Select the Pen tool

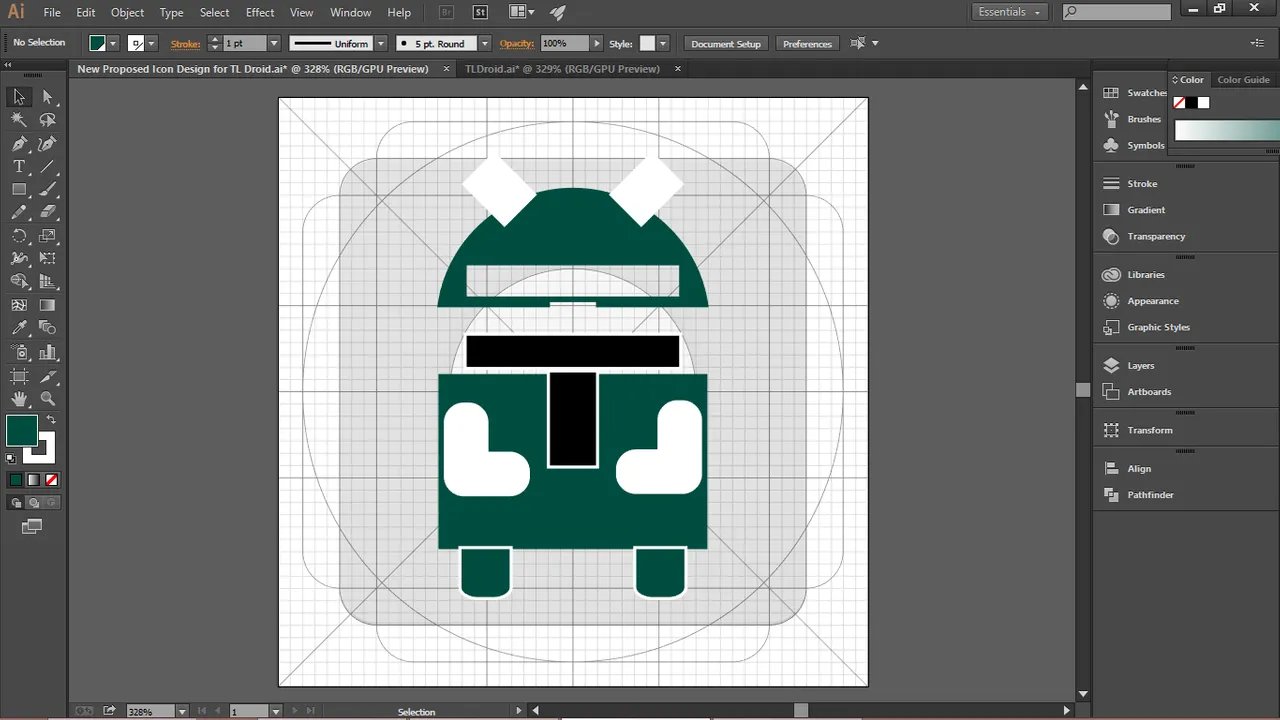(x=19, y=143)
